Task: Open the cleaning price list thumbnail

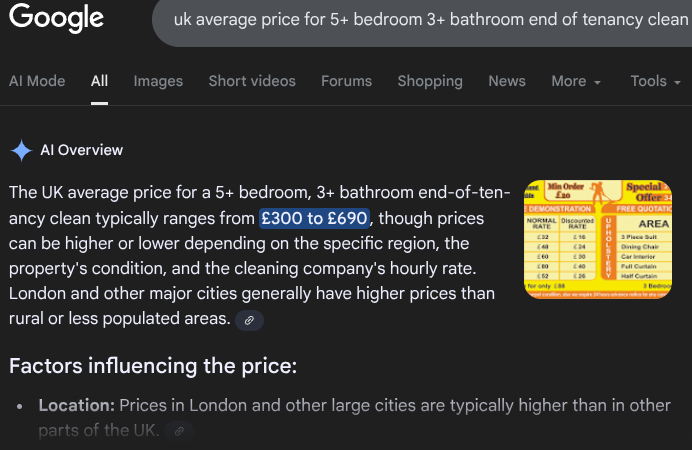Action: 607,240
